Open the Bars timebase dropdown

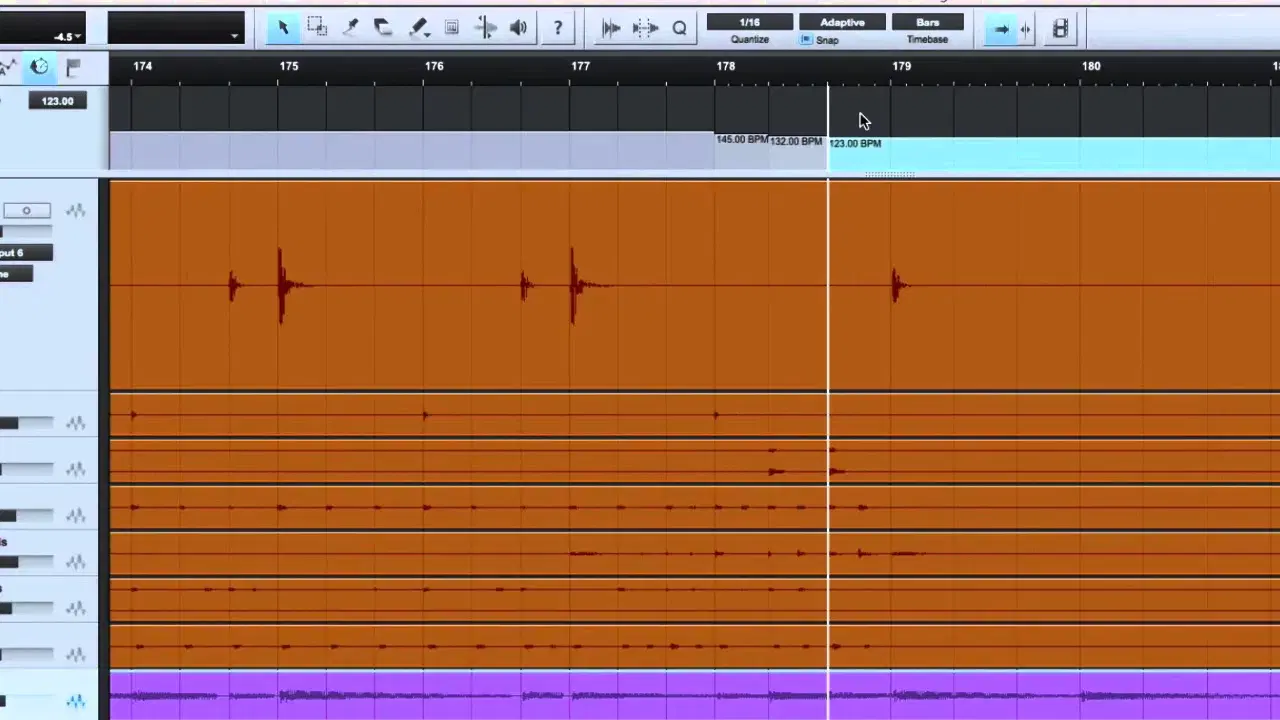tap(927, 22)
